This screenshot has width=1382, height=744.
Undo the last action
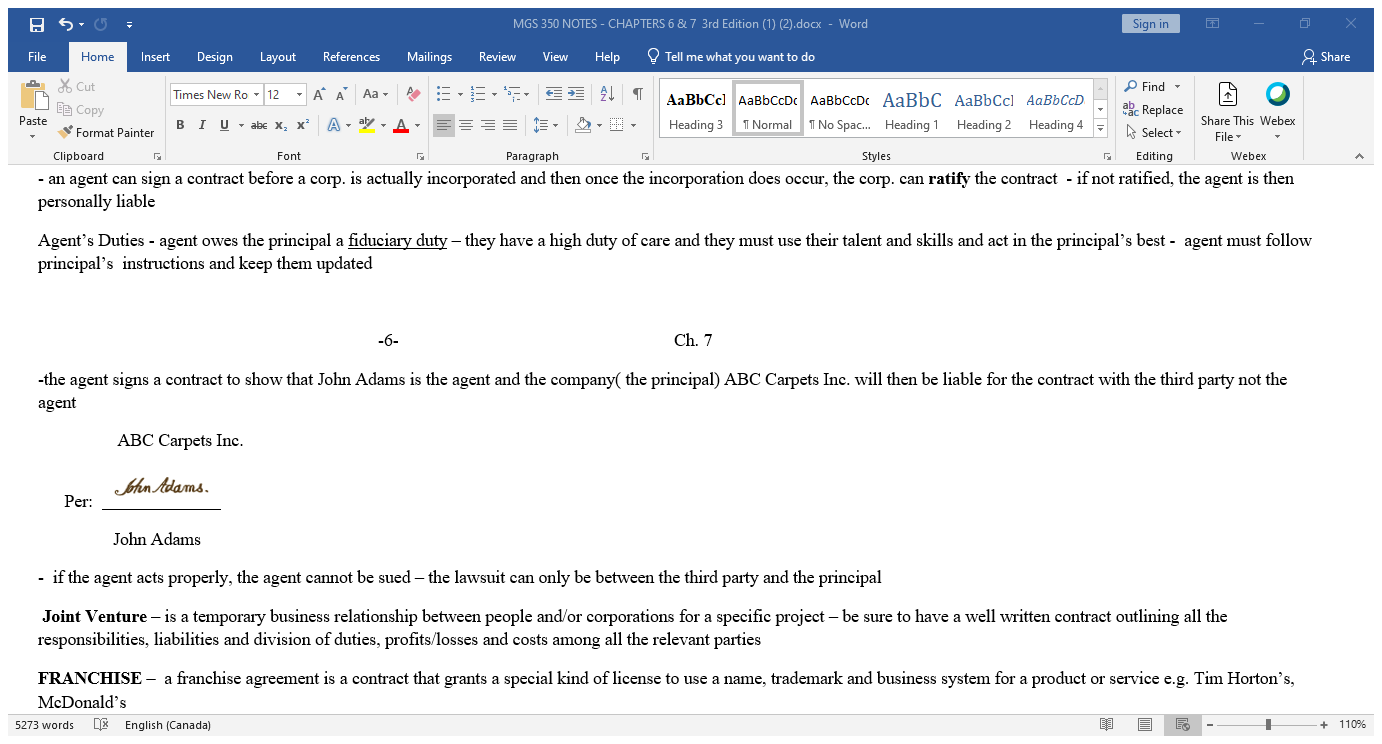pos(66,24)
